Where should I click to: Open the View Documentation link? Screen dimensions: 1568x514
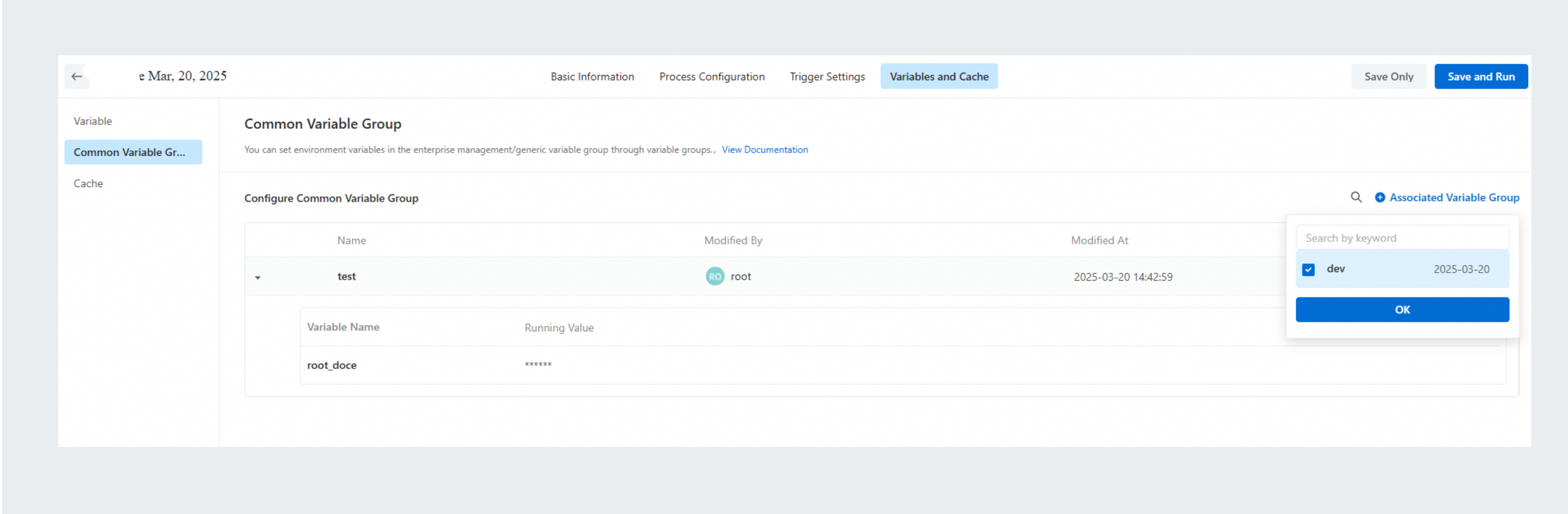click(x=765, y=150)
